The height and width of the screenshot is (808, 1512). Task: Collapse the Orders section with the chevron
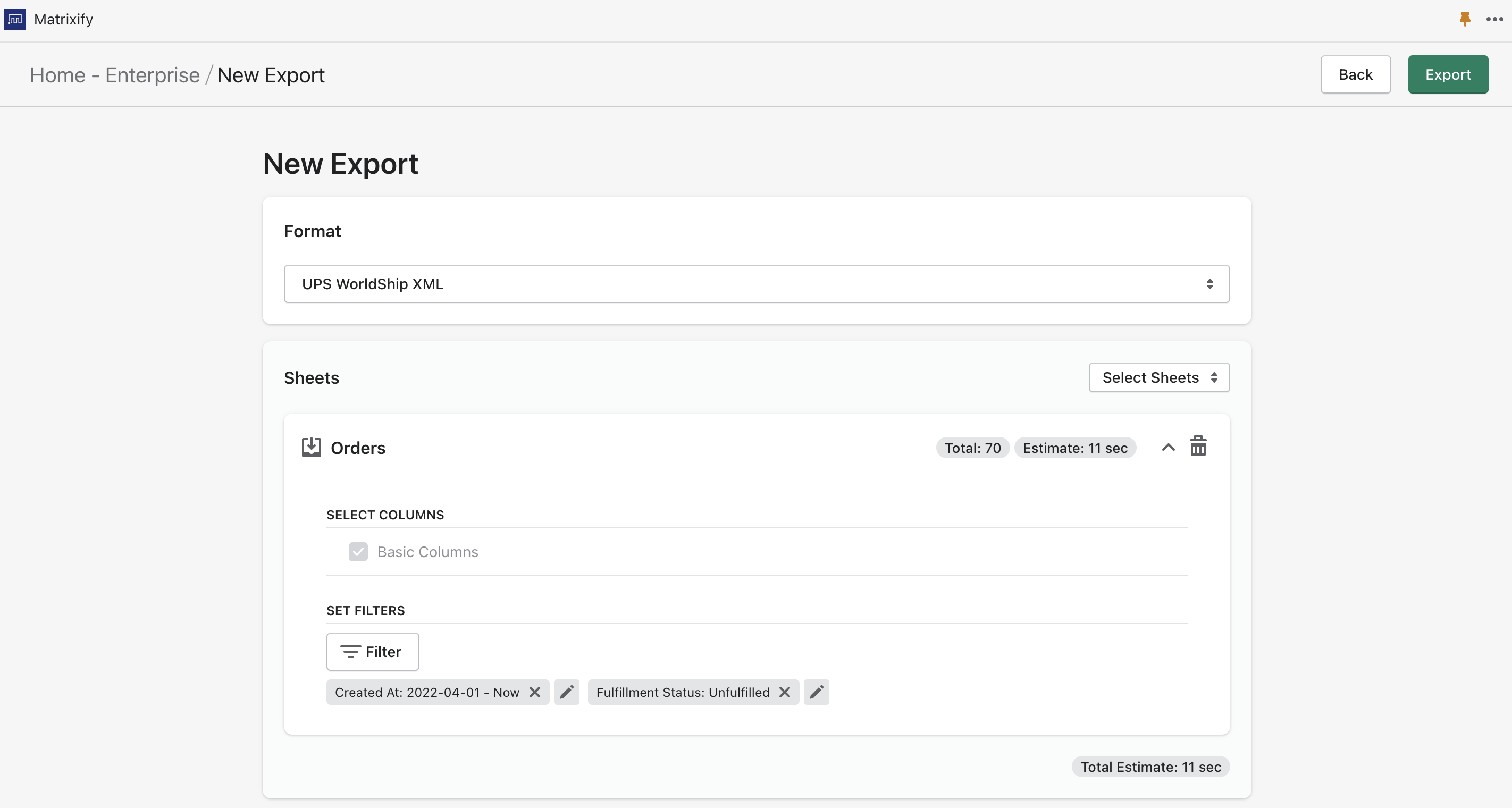point(1168,447)
